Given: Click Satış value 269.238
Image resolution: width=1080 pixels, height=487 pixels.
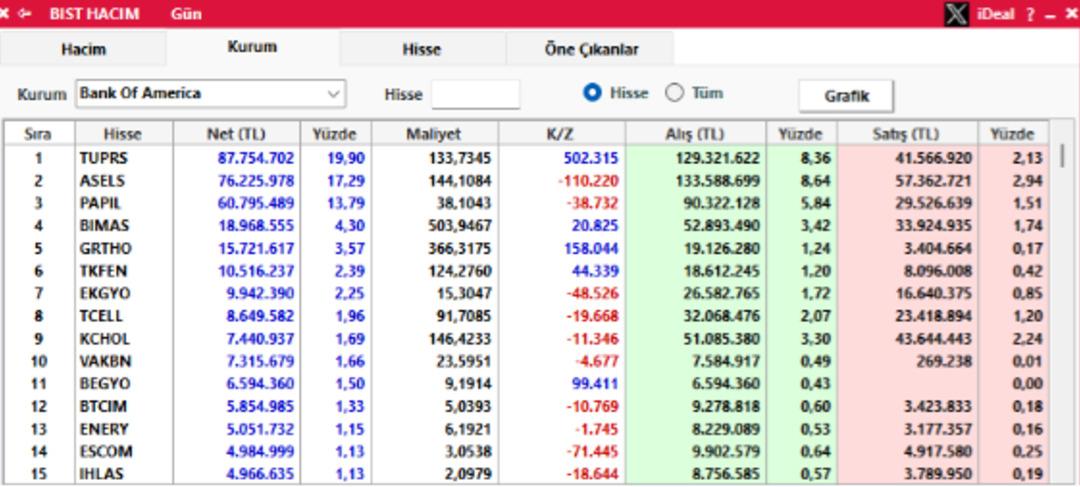Looking at the screenshot, I should coord(944,361).
